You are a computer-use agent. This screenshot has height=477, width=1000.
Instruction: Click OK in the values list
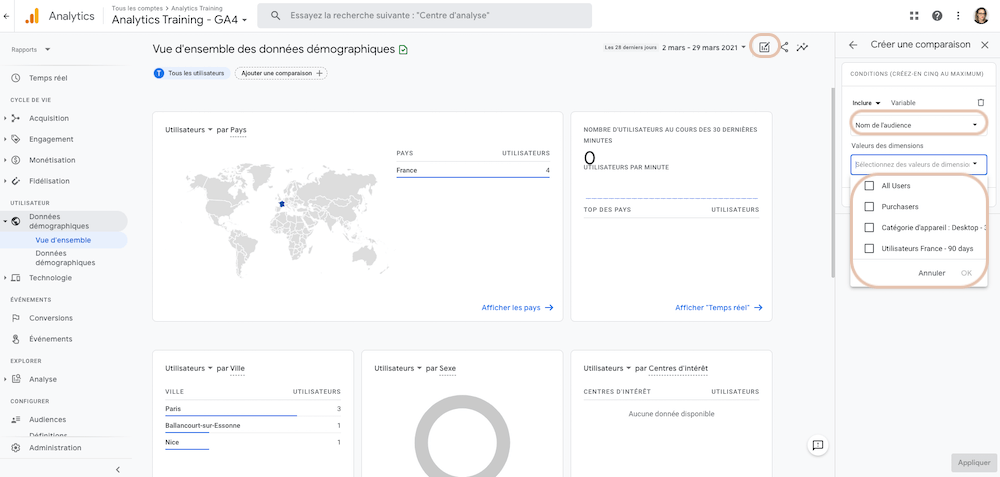966,273
